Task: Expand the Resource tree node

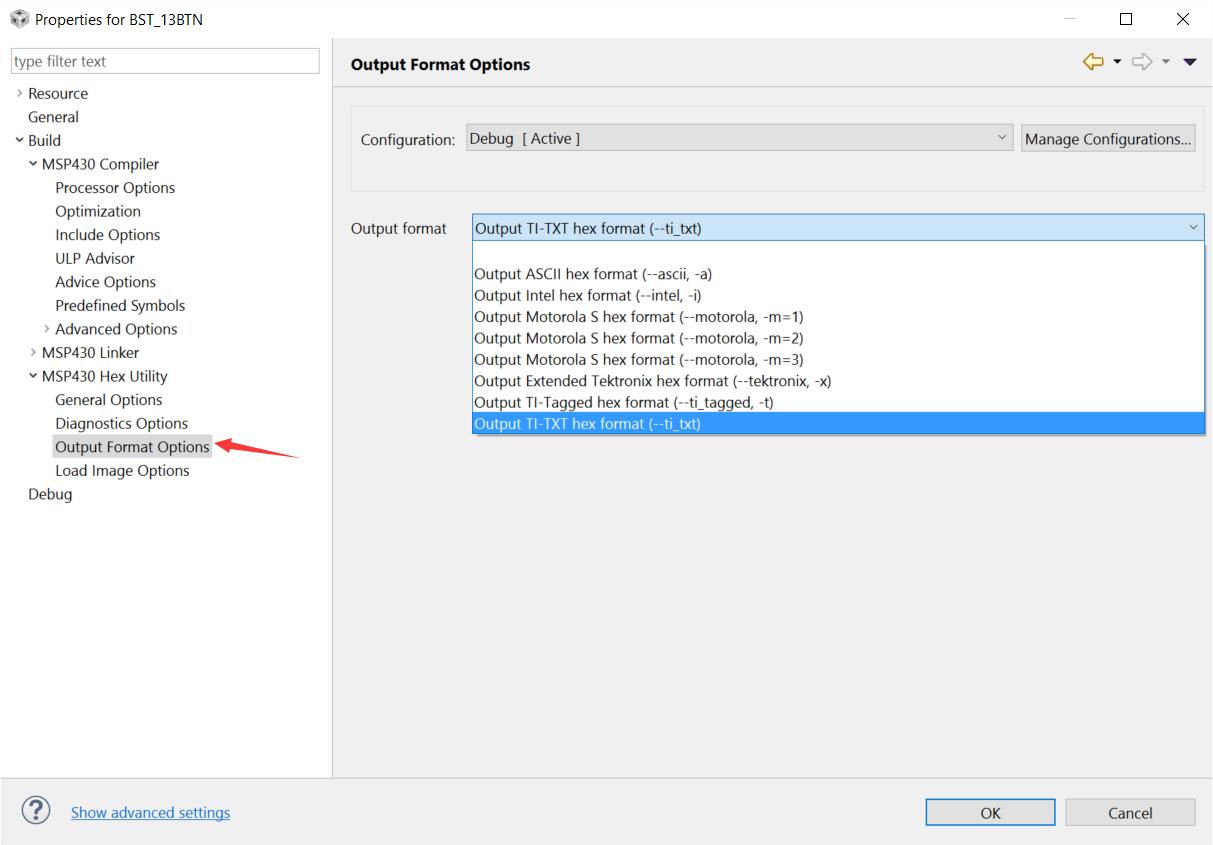Action: pyautogui.click(x=20, y=93)
